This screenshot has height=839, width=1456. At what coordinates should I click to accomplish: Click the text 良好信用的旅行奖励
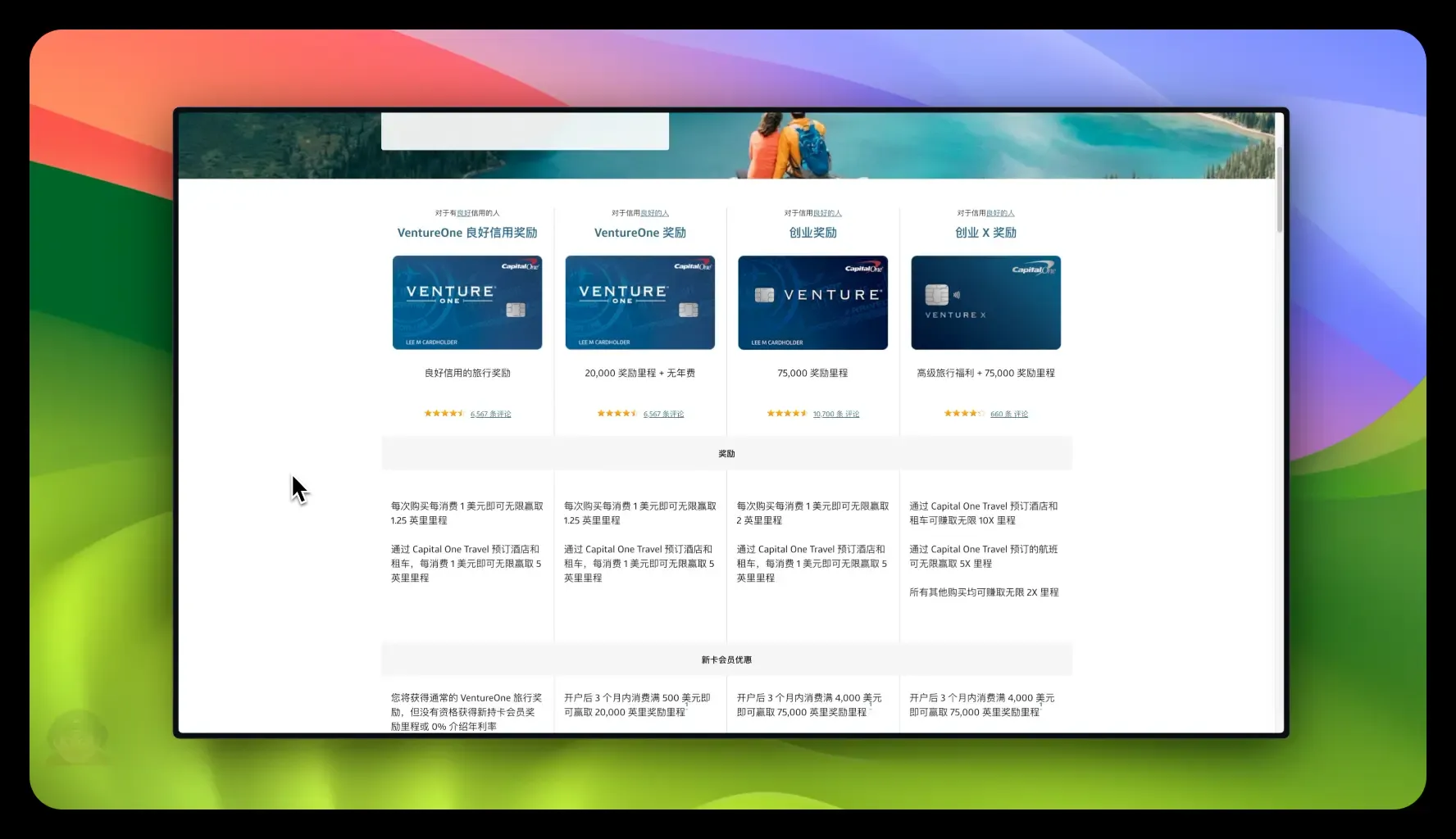(x=467, y=373)
